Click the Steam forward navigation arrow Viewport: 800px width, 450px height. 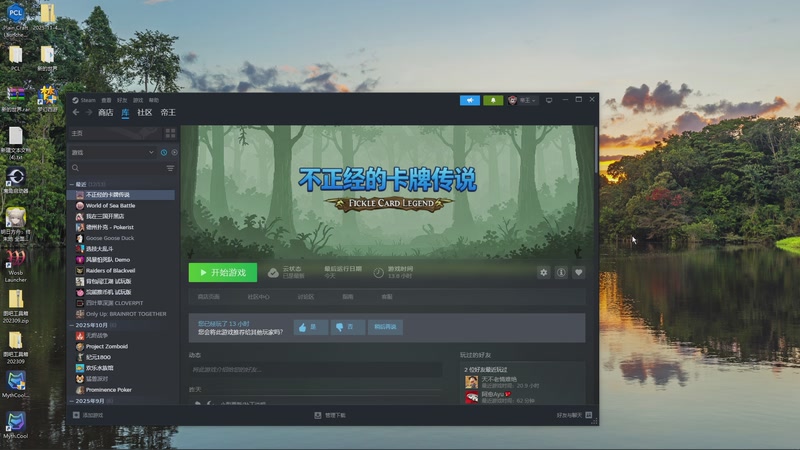click(x=88, y=112)
